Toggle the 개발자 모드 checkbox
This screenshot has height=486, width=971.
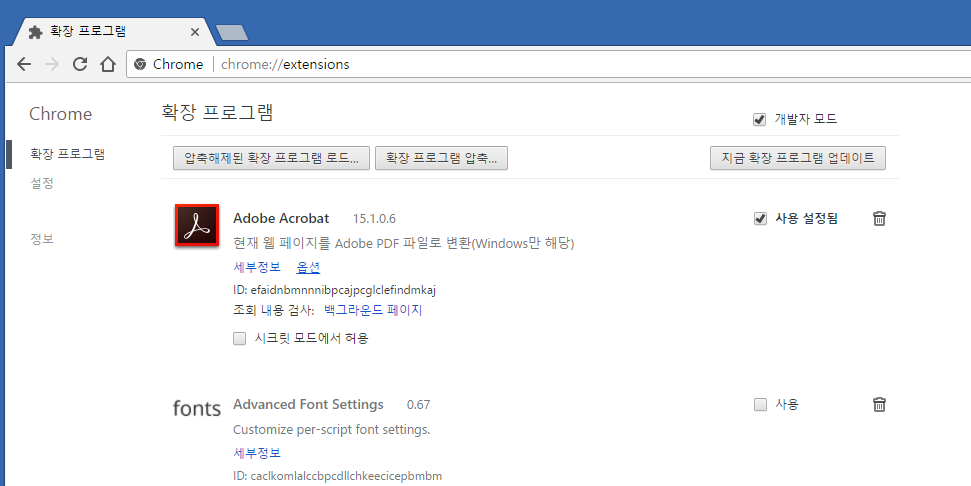click(759, 120)
